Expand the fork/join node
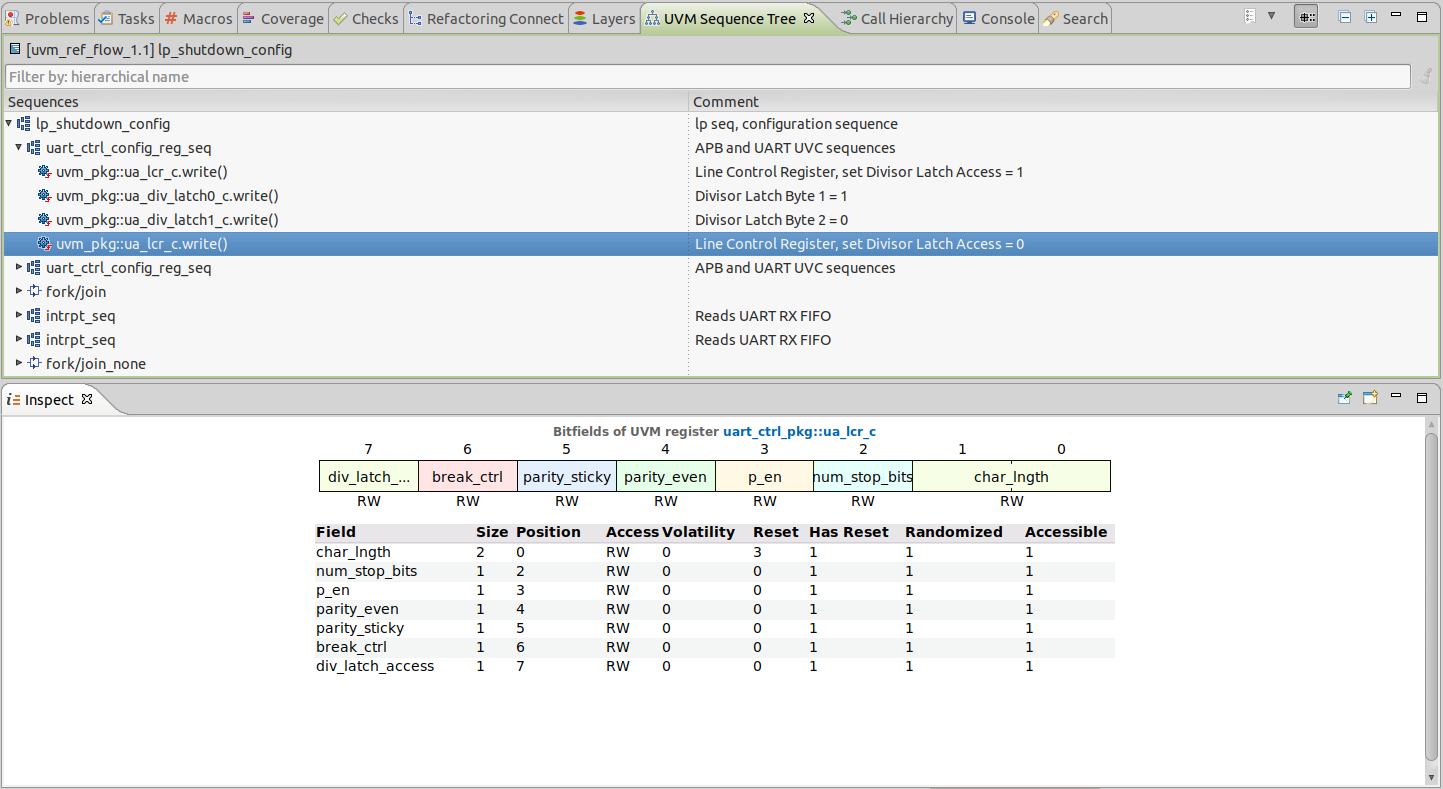The width and height of the screenshot is (1443, 789). click(19, 292)
